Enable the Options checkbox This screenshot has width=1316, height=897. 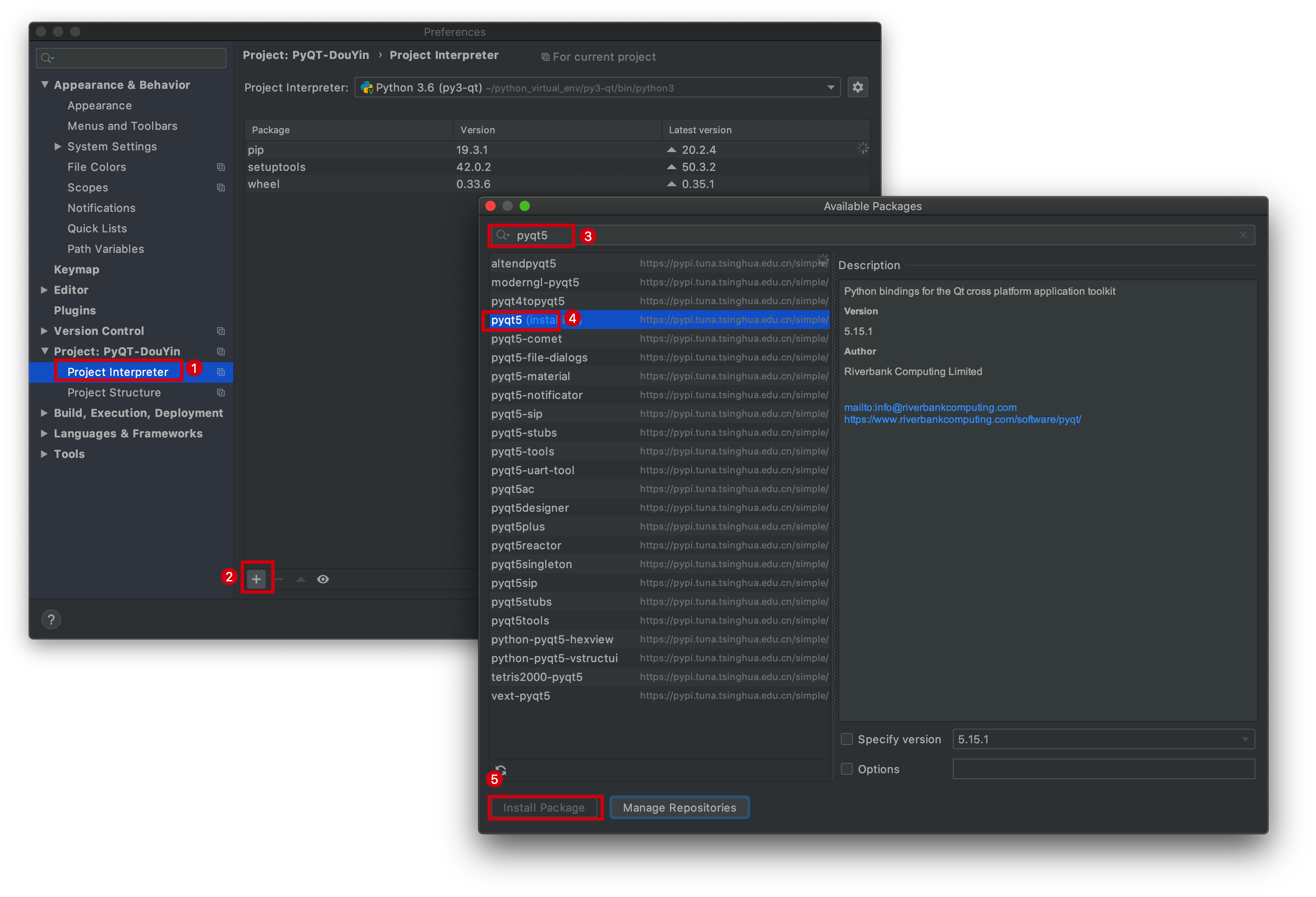pyautogui.click(x=847, y=768)
